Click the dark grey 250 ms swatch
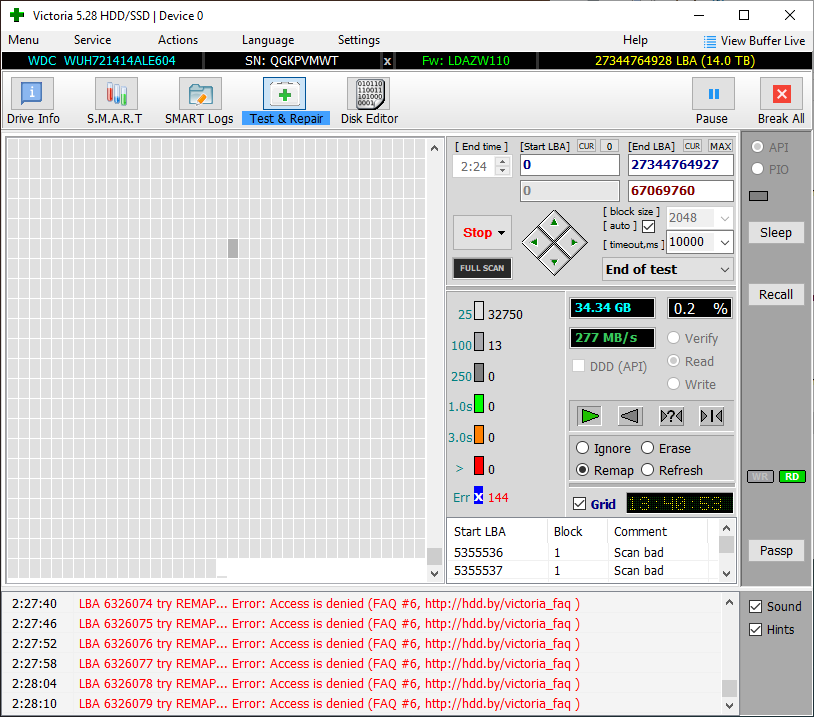Image resolution: width=814 pixels, height=717 pixels. 479,372
